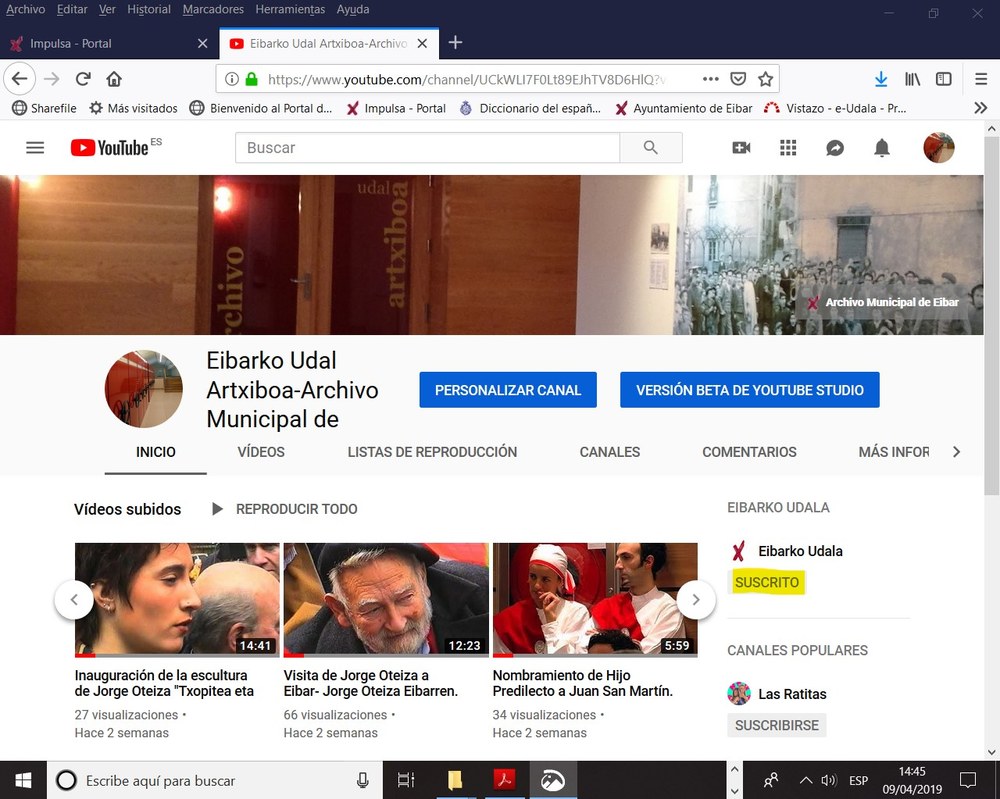Open the notifications bell
1000x799 pixels.
coord(882,148)
